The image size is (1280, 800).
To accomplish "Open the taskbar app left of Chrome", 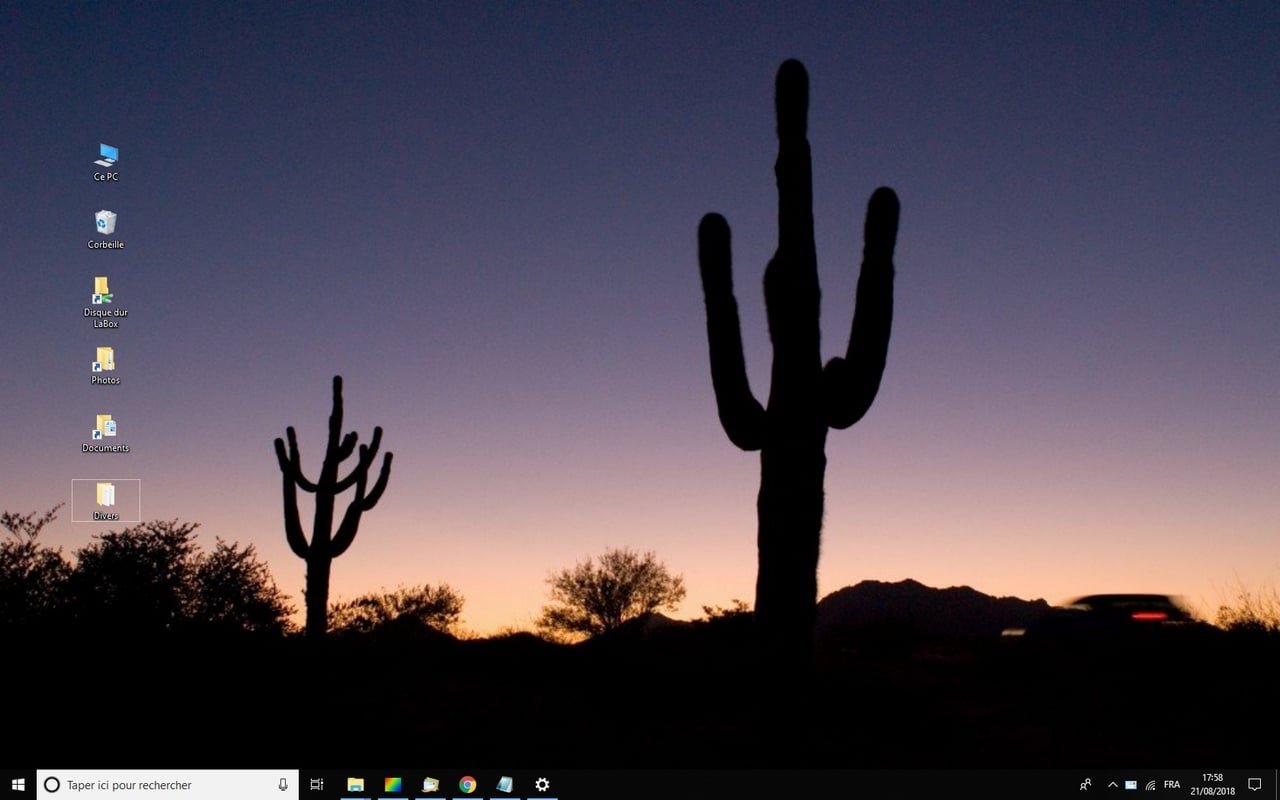I will 431,785.
